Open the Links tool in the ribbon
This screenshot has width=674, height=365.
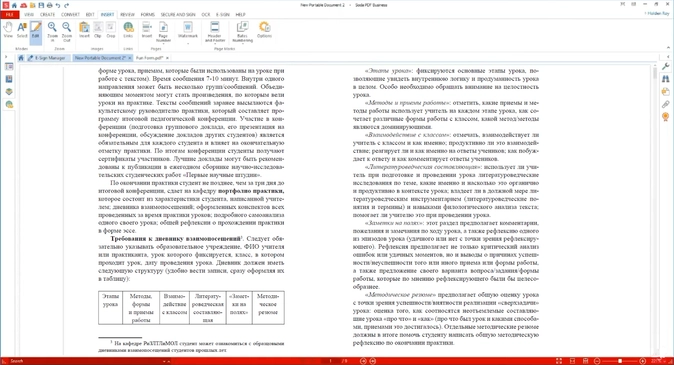point(128,30)
